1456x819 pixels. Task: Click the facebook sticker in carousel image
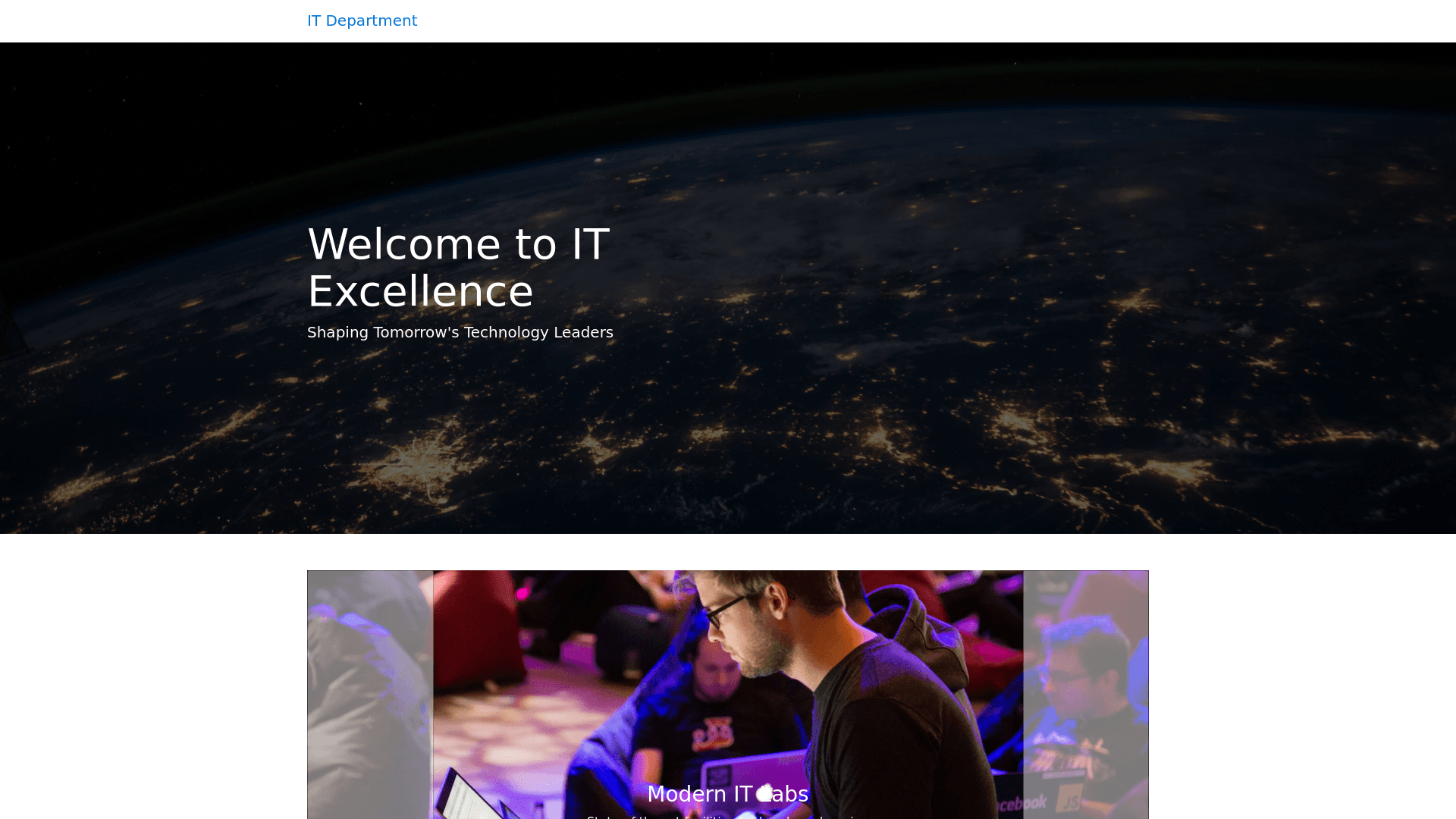pos(1020,804)
